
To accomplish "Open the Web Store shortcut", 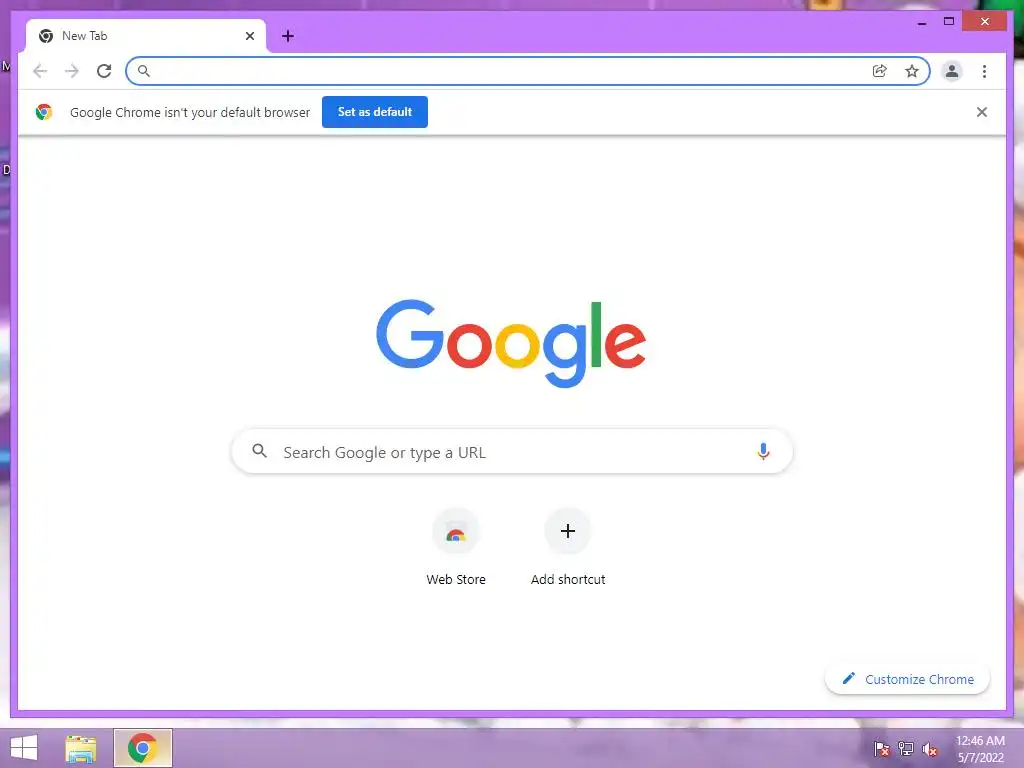I will coord(456,532).
